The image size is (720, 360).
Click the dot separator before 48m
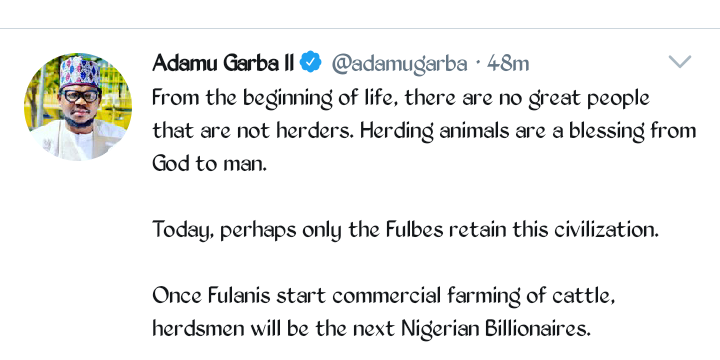point(478,63)
